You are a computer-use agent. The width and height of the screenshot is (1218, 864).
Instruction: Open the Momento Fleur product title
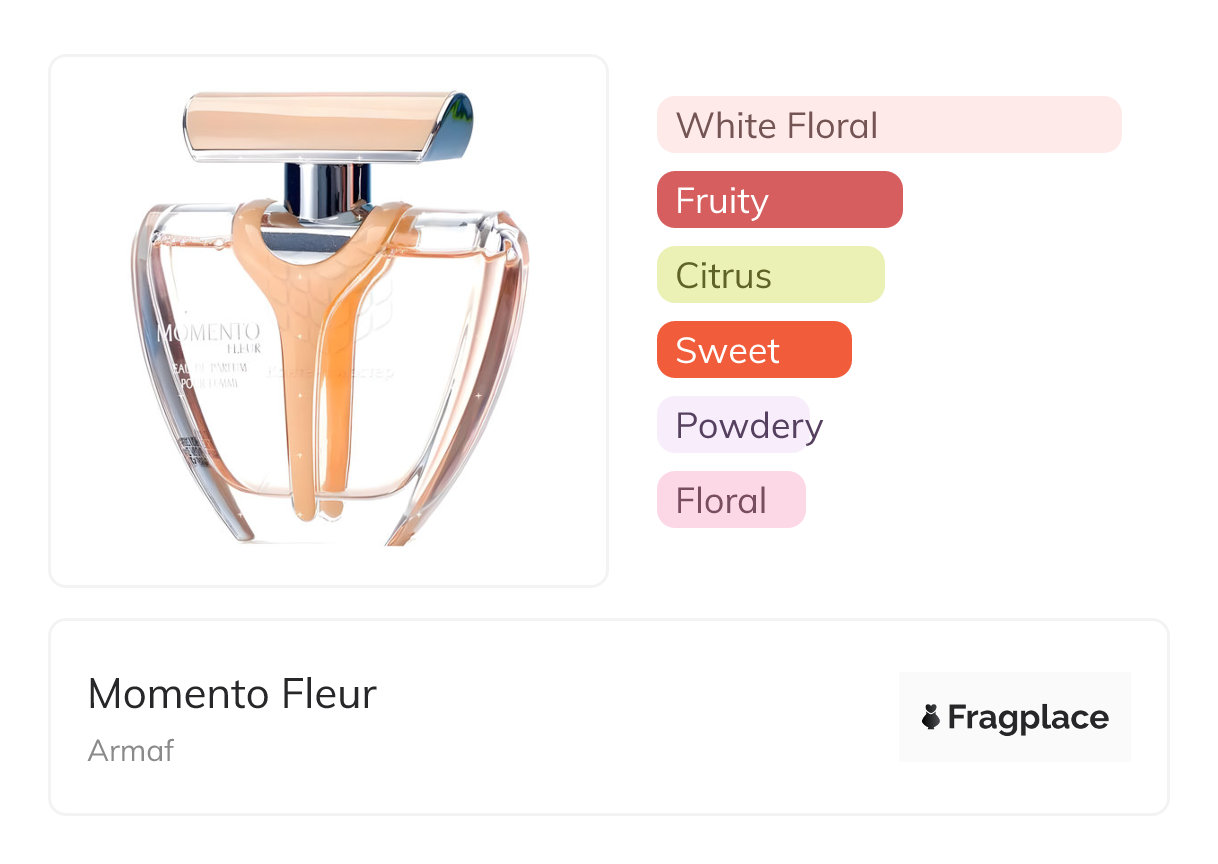point(232,694)
